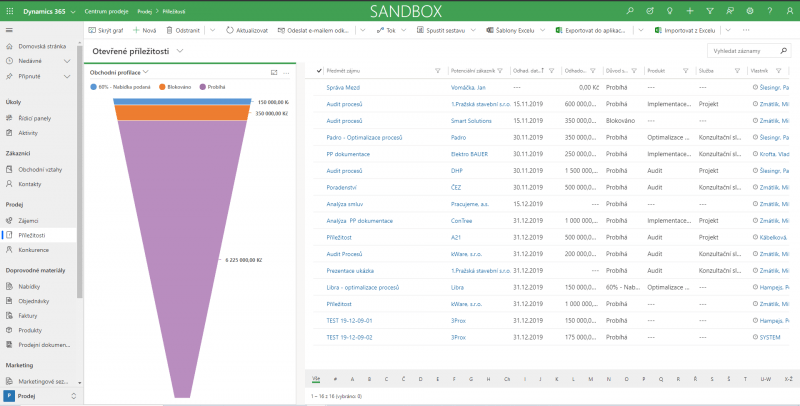Viewport: 800px width, 406px height.
Task: Open the Prodej area switcher at bottom
Action: pyautogui.click(x=41, y=396)
